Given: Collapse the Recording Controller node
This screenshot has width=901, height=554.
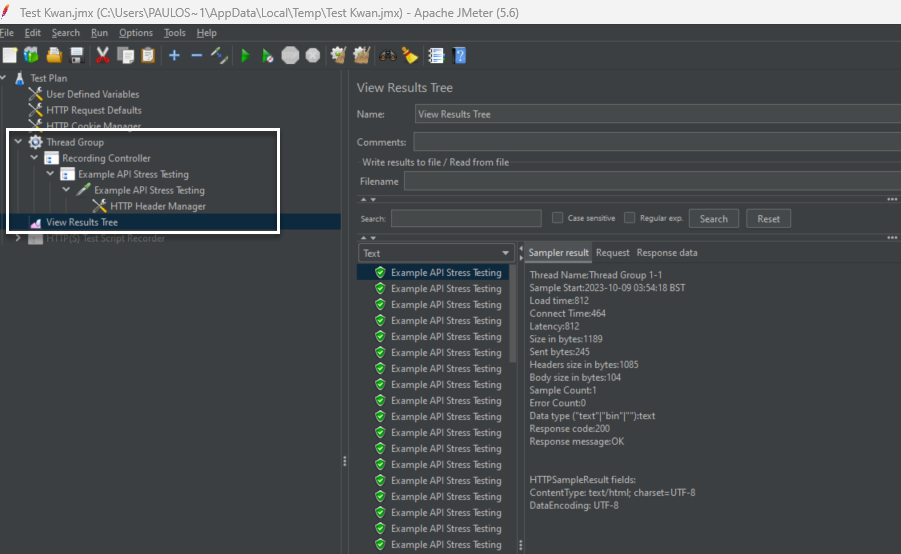Looking at the screenshot, I should click(x=34, y=158).
